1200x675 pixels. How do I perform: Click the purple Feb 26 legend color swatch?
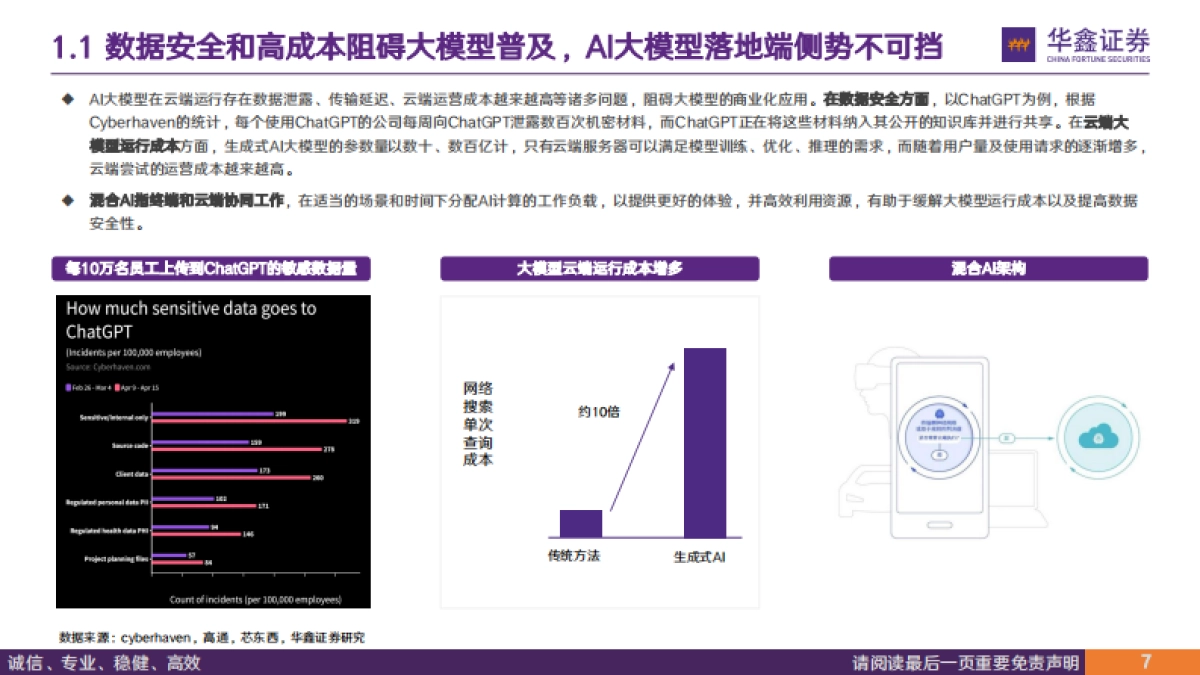[x=70, y=386]
